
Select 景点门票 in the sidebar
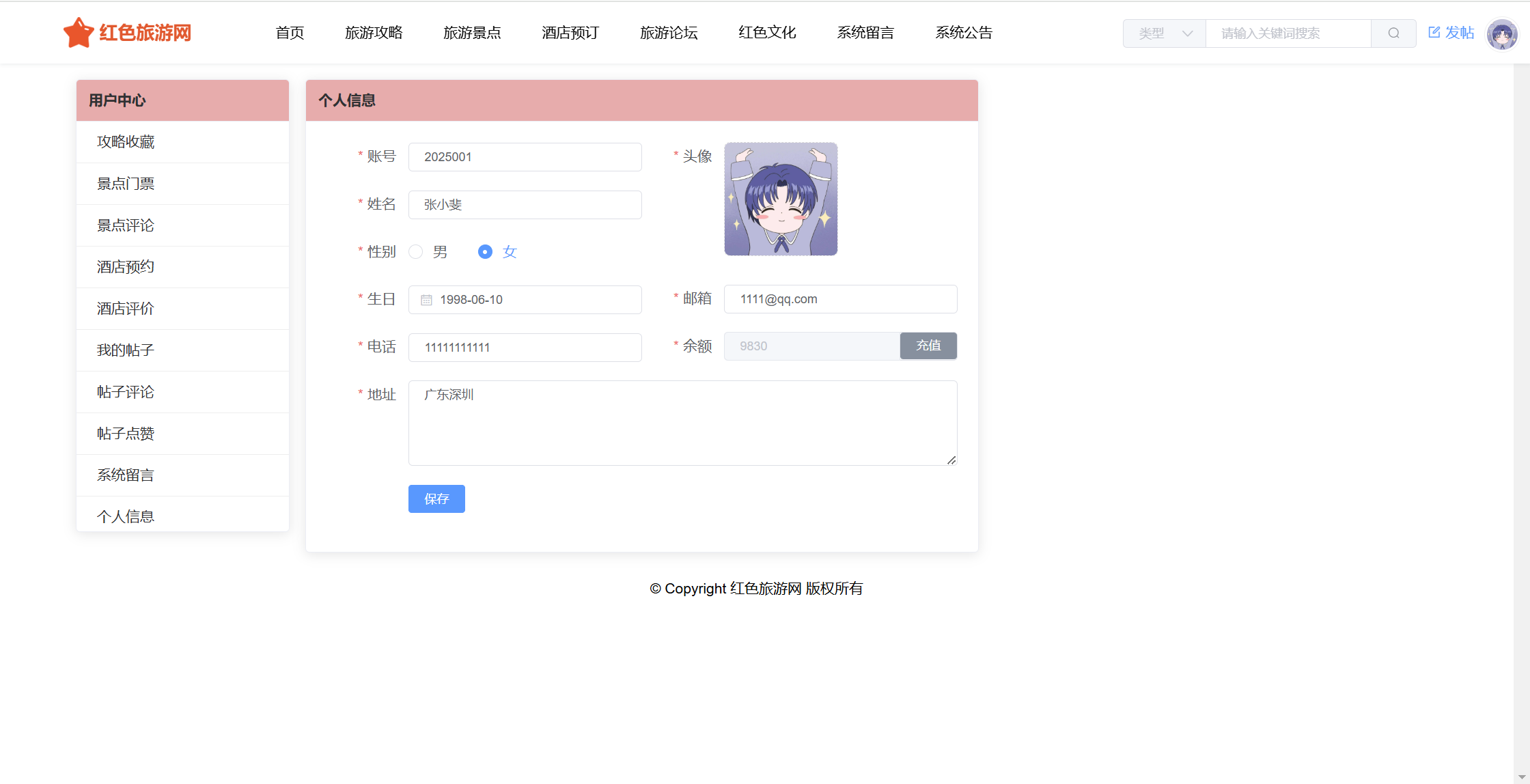tap(126, 184)
